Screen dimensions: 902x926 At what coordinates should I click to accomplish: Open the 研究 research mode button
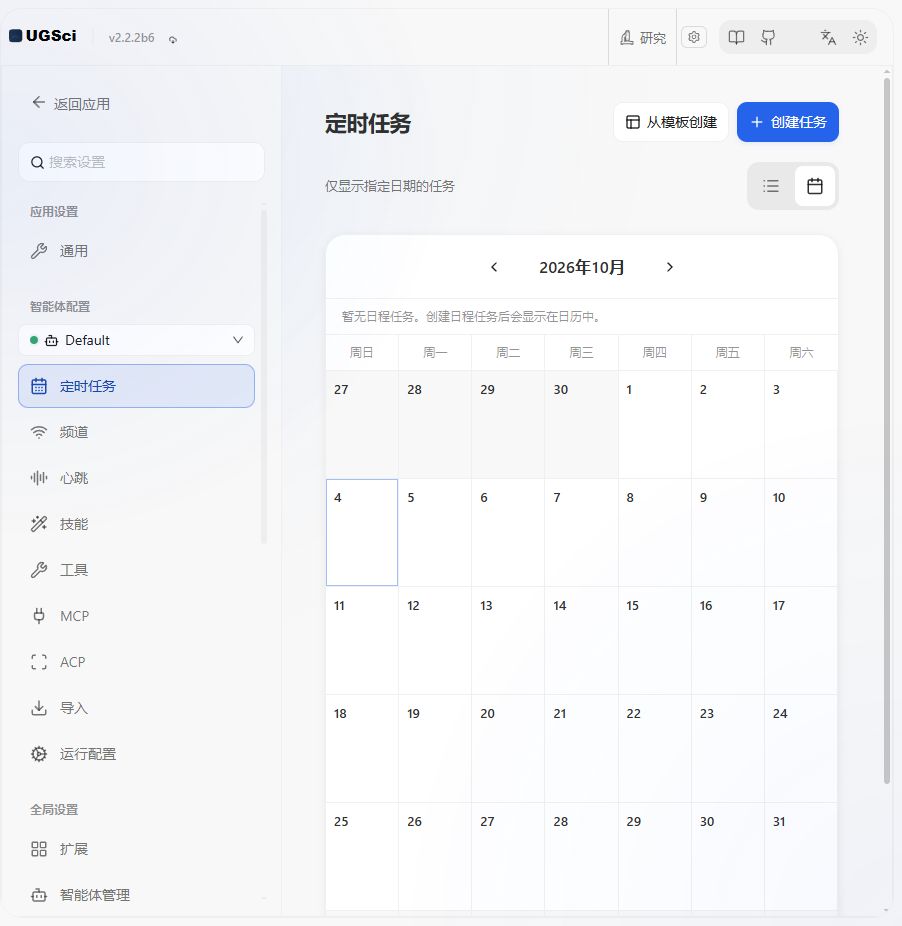643,38
